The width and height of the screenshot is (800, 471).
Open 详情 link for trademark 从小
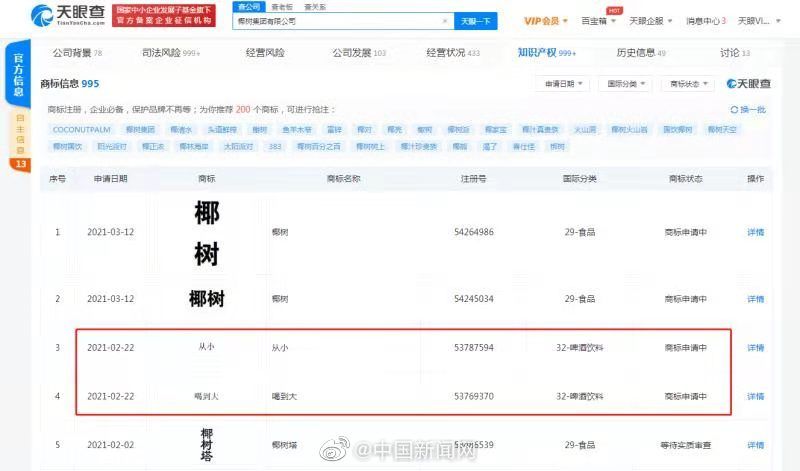pyautogui.click(x=755, y=347)
